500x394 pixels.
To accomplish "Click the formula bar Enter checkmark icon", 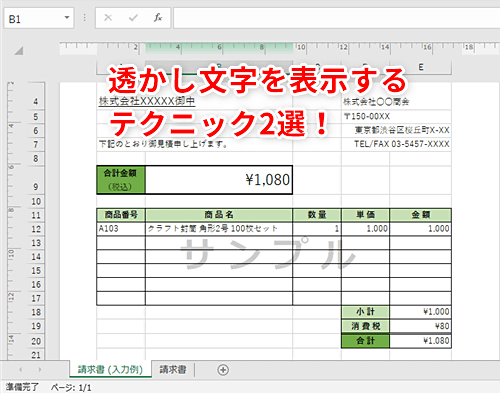I will point(133,18).
